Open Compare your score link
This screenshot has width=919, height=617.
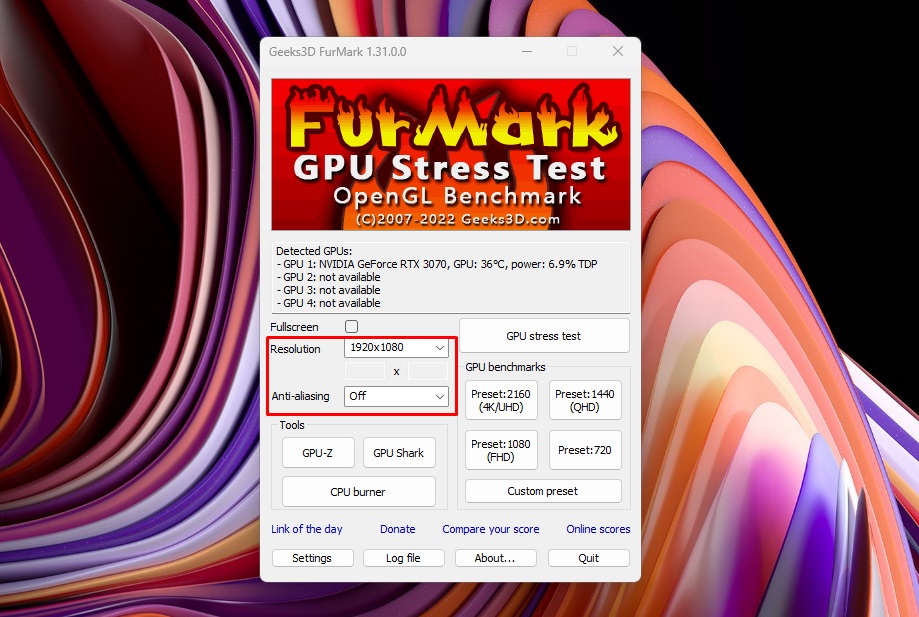point(491,529)
